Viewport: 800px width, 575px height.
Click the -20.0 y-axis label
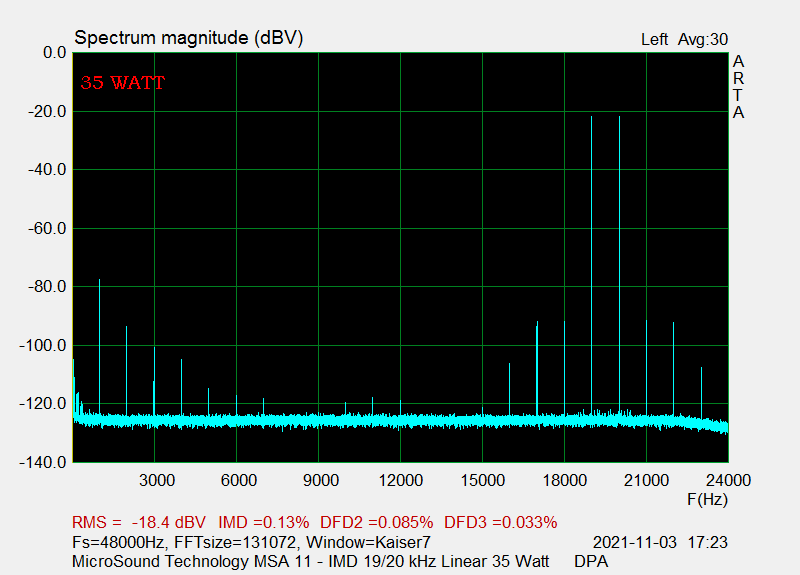(x=47, y=111)
